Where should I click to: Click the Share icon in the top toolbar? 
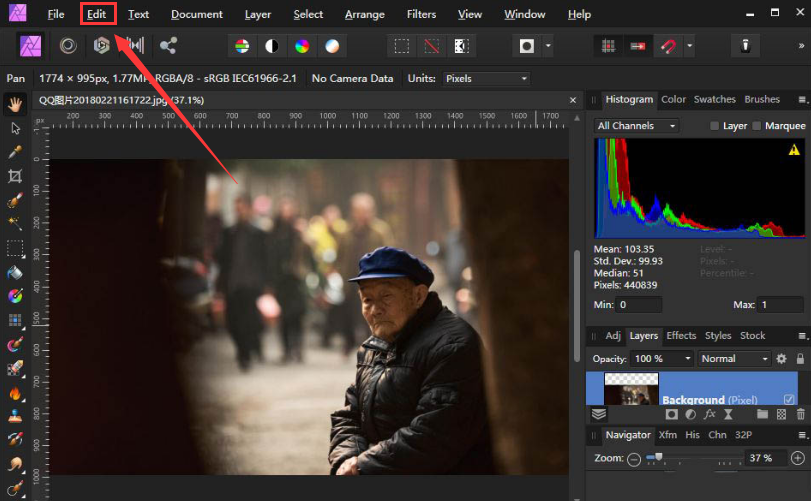tap(168, 46)
